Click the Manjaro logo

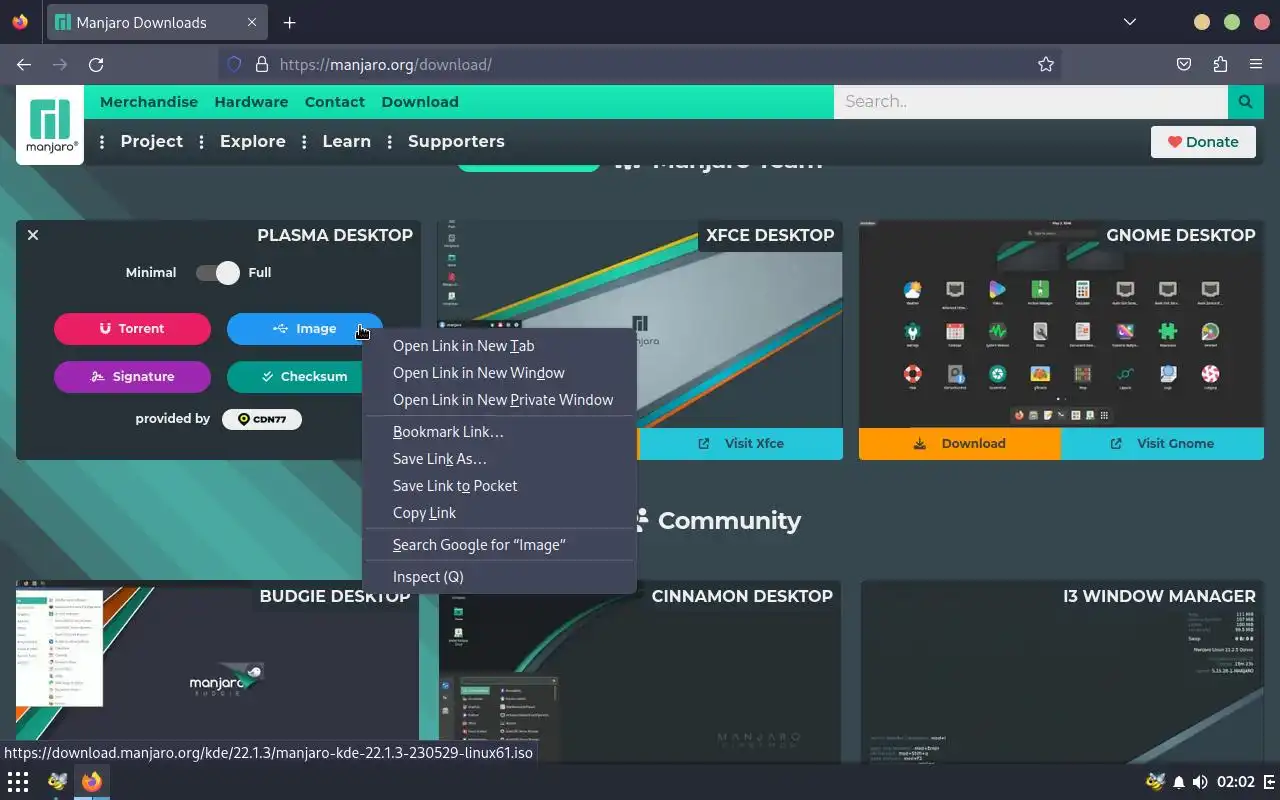[50, 125]
